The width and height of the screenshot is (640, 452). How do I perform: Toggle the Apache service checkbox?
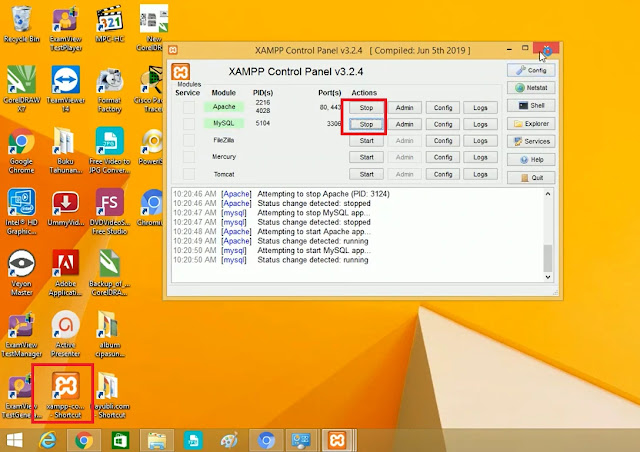click(x=189, y=107)
